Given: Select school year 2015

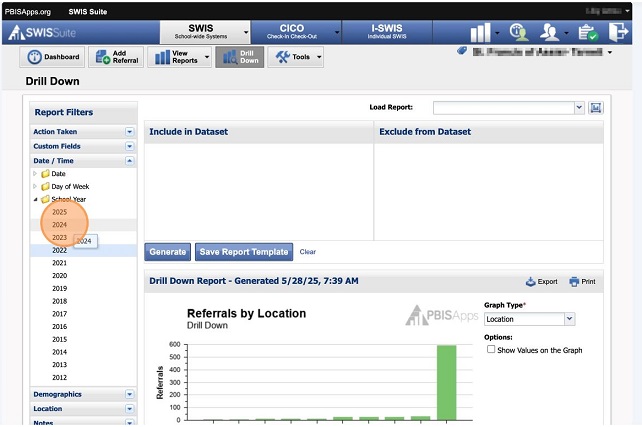Looking at the screenshot, I should pos(59,339).
